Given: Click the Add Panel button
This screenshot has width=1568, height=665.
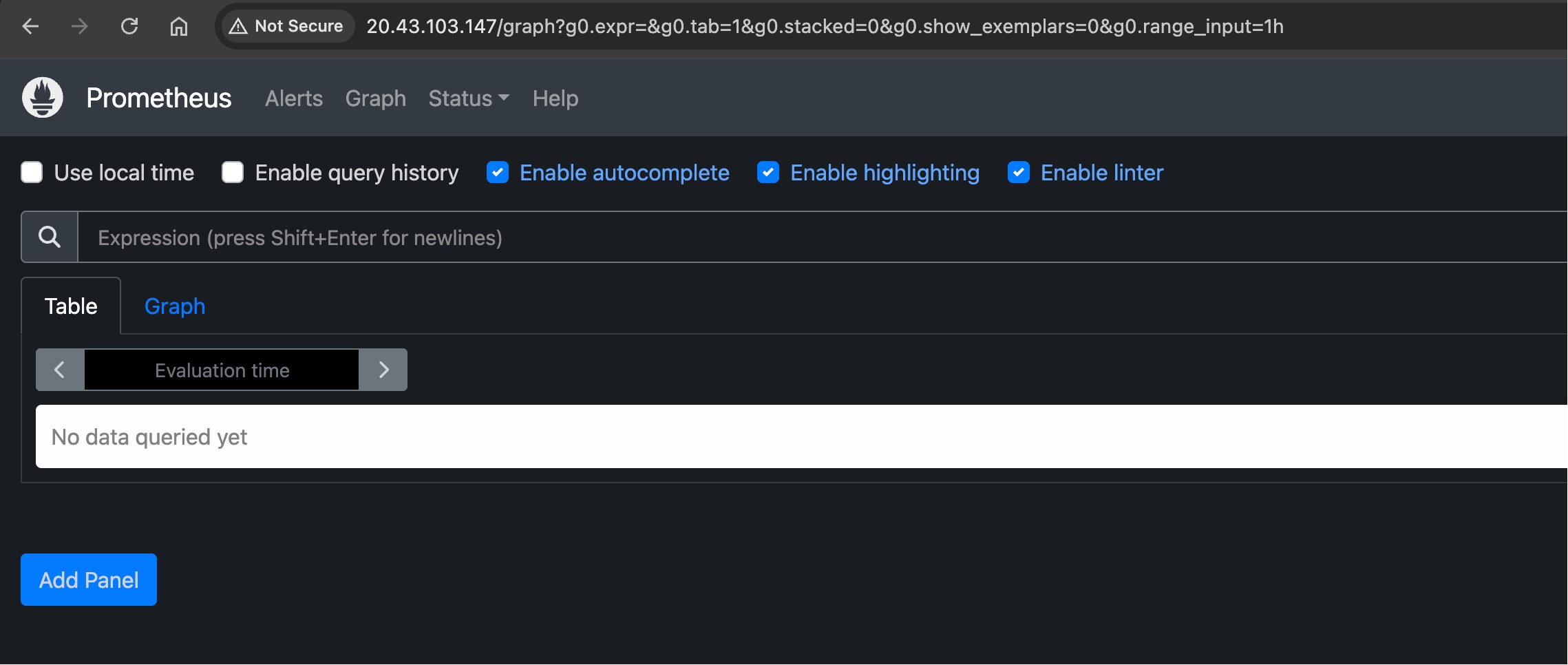Looking at the screenshot, I should coord(88,579).
